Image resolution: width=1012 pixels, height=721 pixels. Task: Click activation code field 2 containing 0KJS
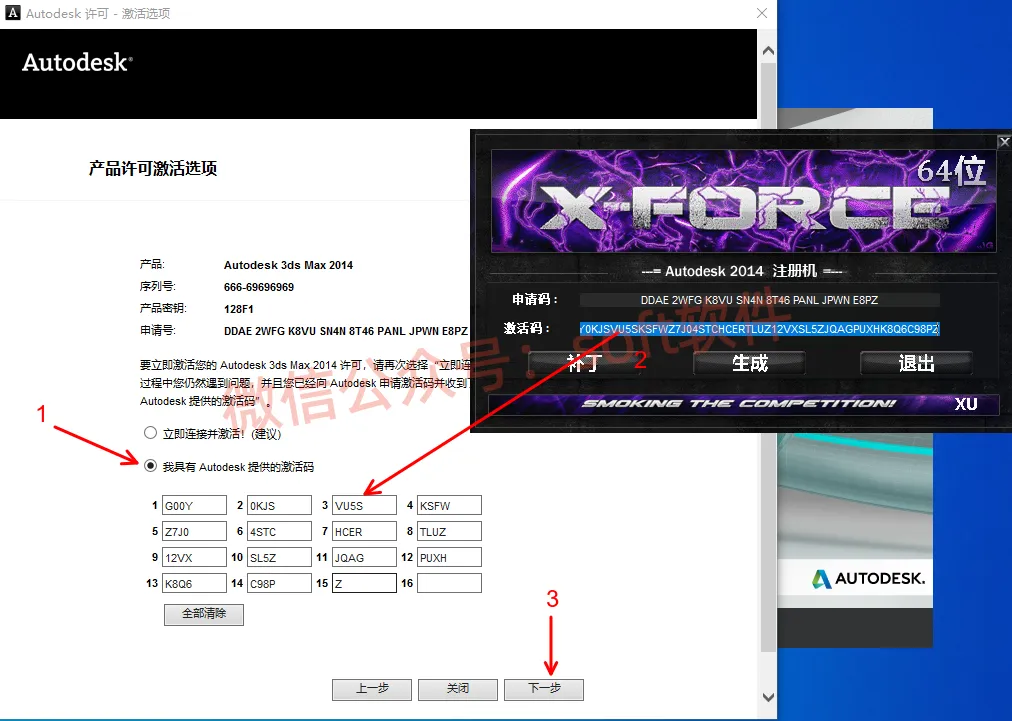(279, 505)
